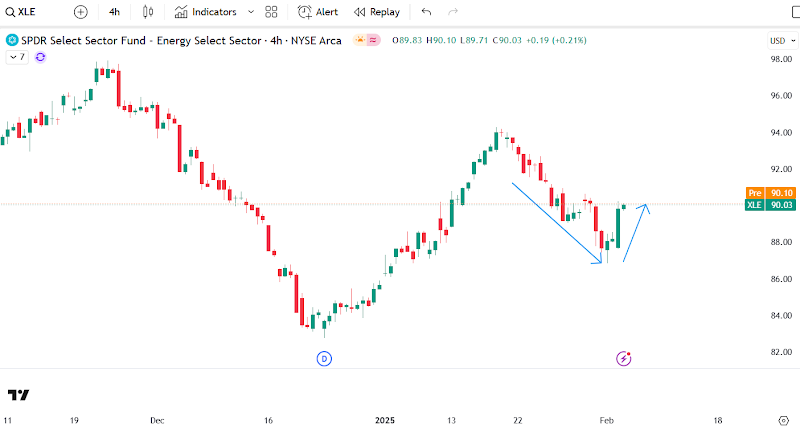The width and height of the screenshot is (800, 428).
Task: Click the 13 date label on time axis
Action: click(x=452, y=420)
